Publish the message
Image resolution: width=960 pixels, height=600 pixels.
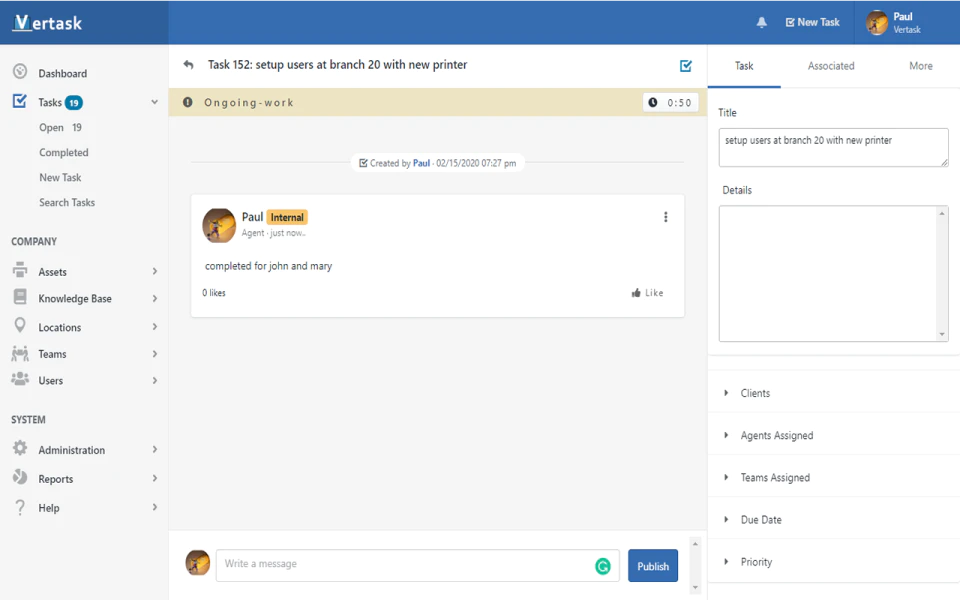653,566
